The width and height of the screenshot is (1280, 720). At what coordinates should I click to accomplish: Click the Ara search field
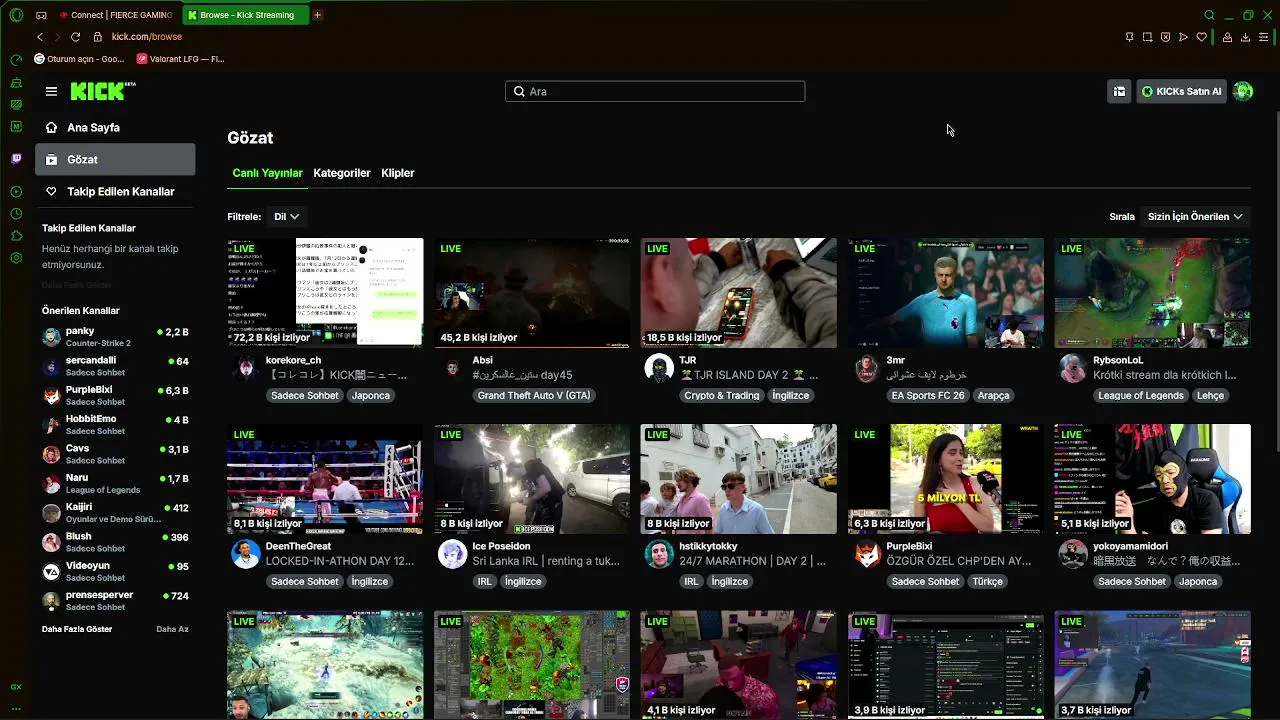655,91
